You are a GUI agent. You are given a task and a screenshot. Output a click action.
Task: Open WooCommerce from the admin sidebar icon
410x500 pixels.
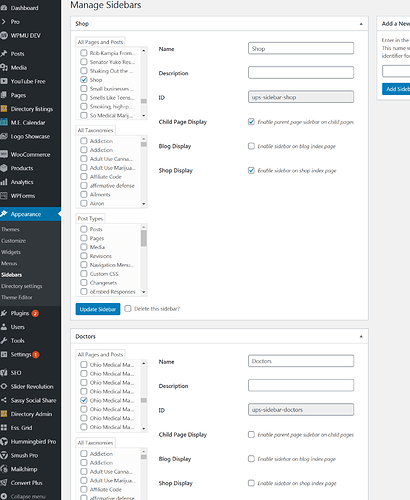click(4, 154)
